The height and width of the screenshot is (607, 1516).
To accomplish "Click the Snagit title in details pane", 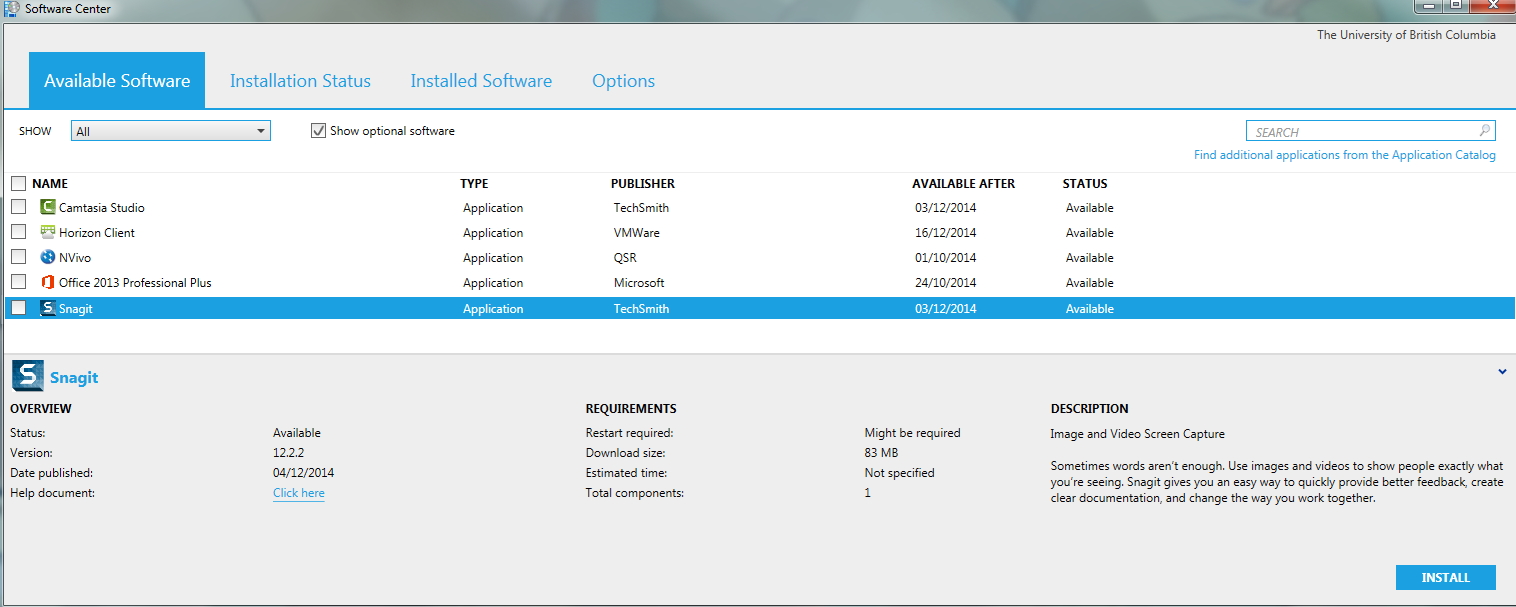I will (x=74, y=378).
